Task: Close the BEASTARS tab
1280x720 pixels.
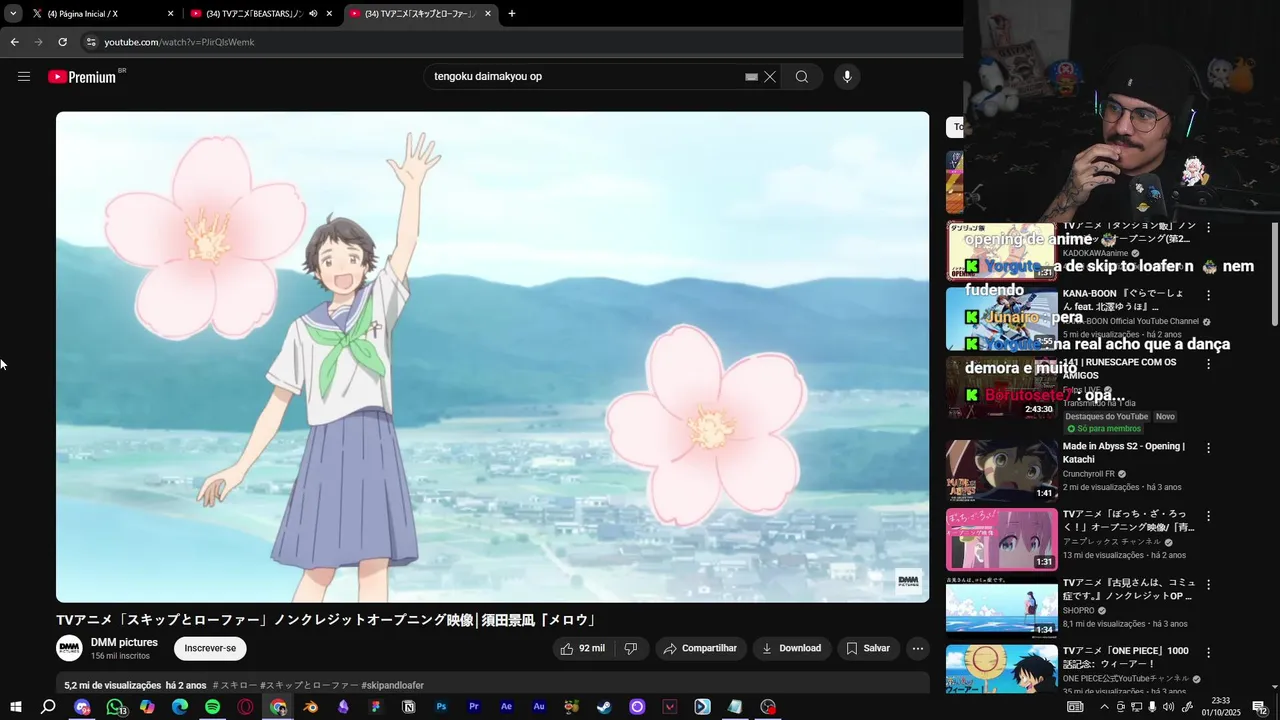Action: 329,14
